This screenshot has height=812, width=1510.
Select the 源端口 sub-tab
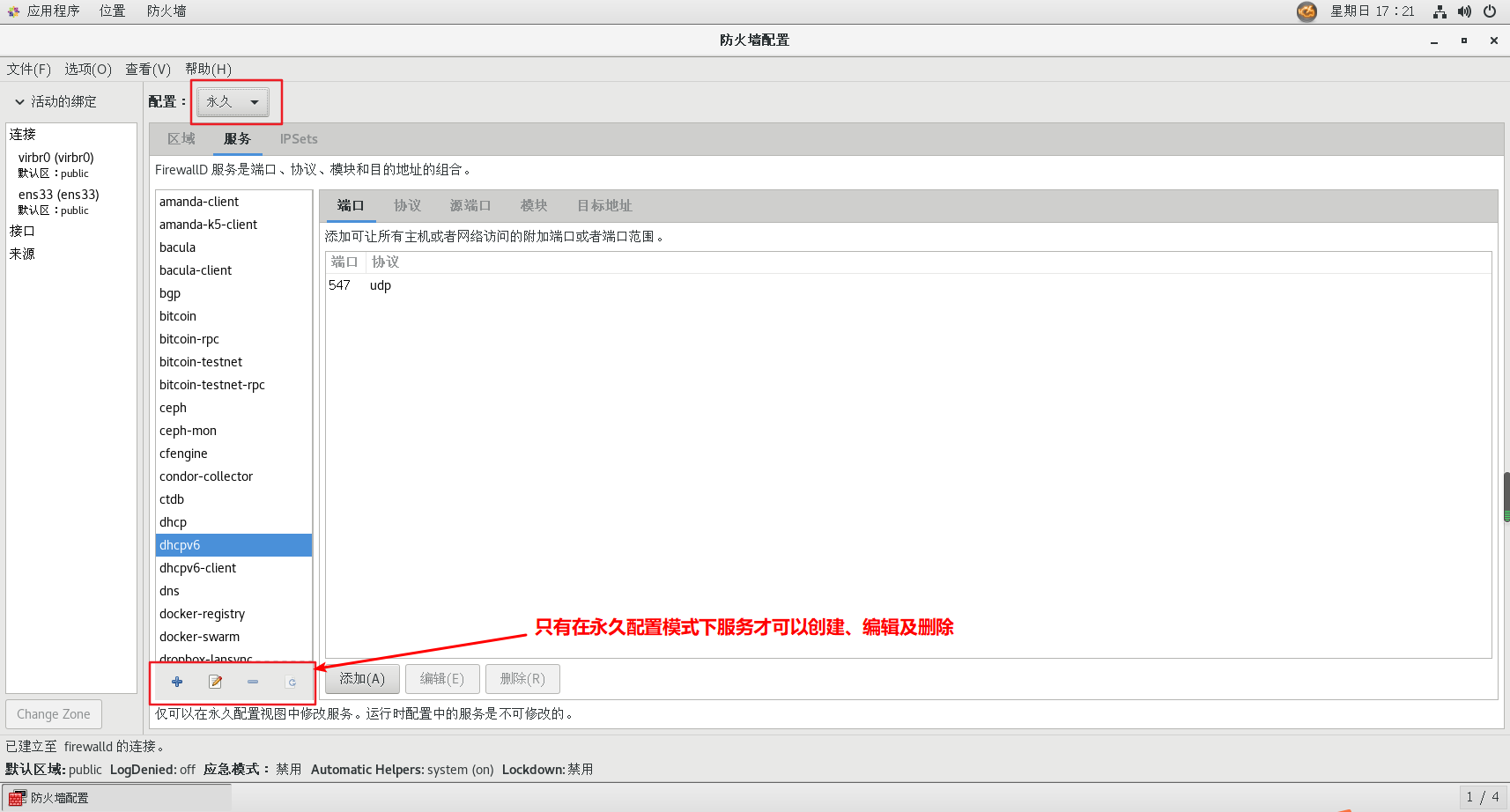tap(470, 205)
